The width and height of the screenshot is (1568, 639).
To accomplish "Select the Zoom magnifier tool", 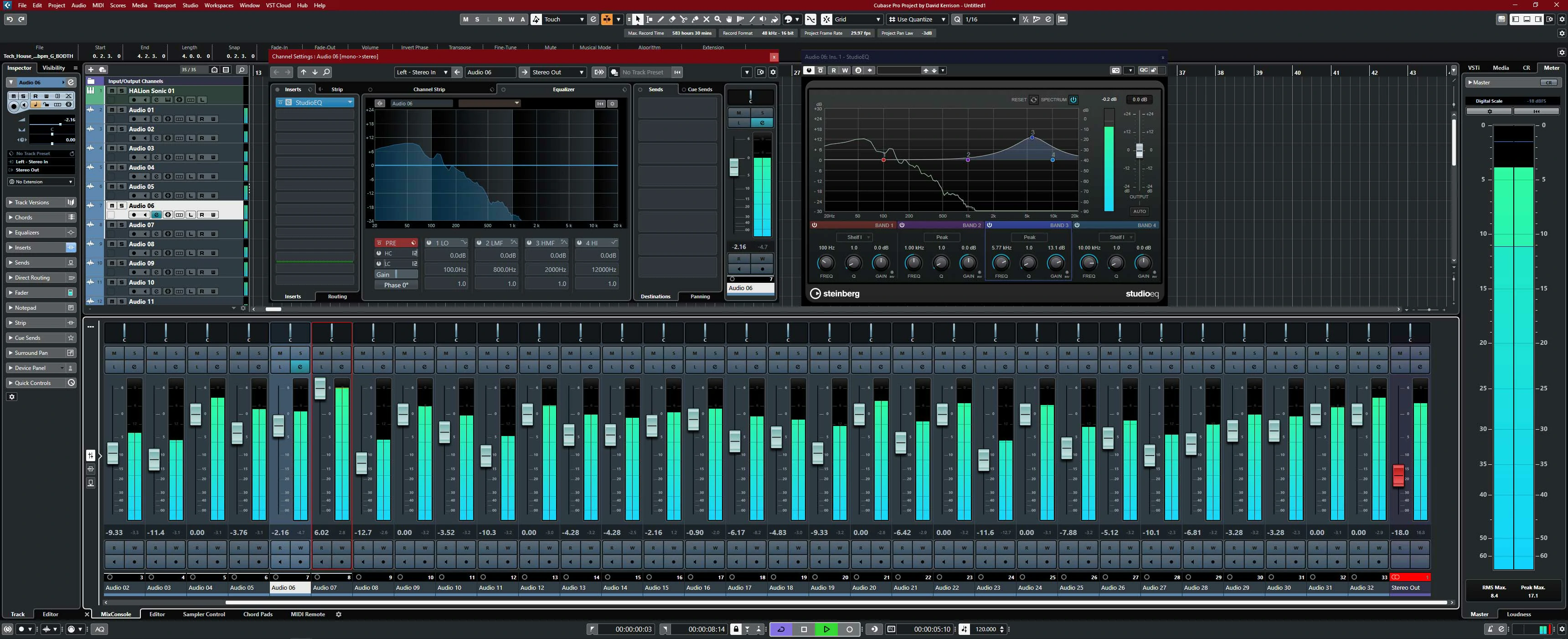I will 717,20.
